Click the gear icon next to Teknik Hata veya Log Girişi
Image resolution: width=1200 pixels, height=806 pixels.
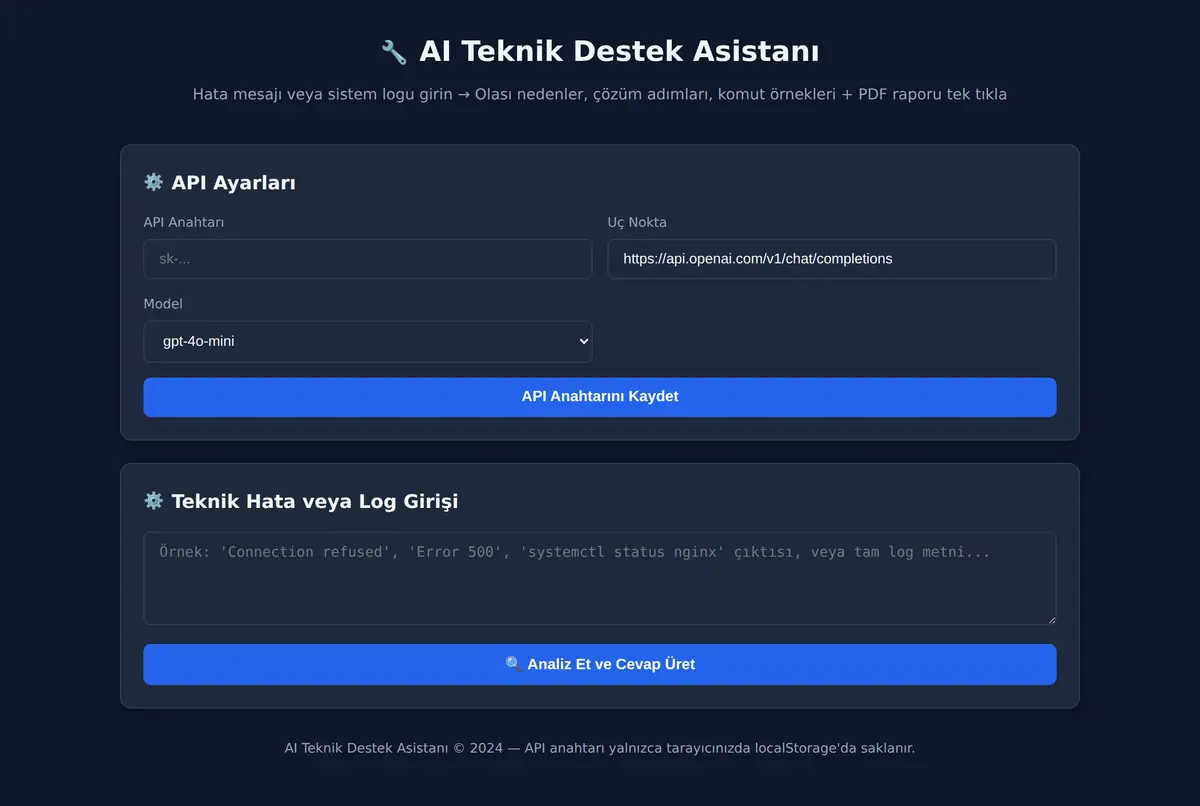pos(153,501)
